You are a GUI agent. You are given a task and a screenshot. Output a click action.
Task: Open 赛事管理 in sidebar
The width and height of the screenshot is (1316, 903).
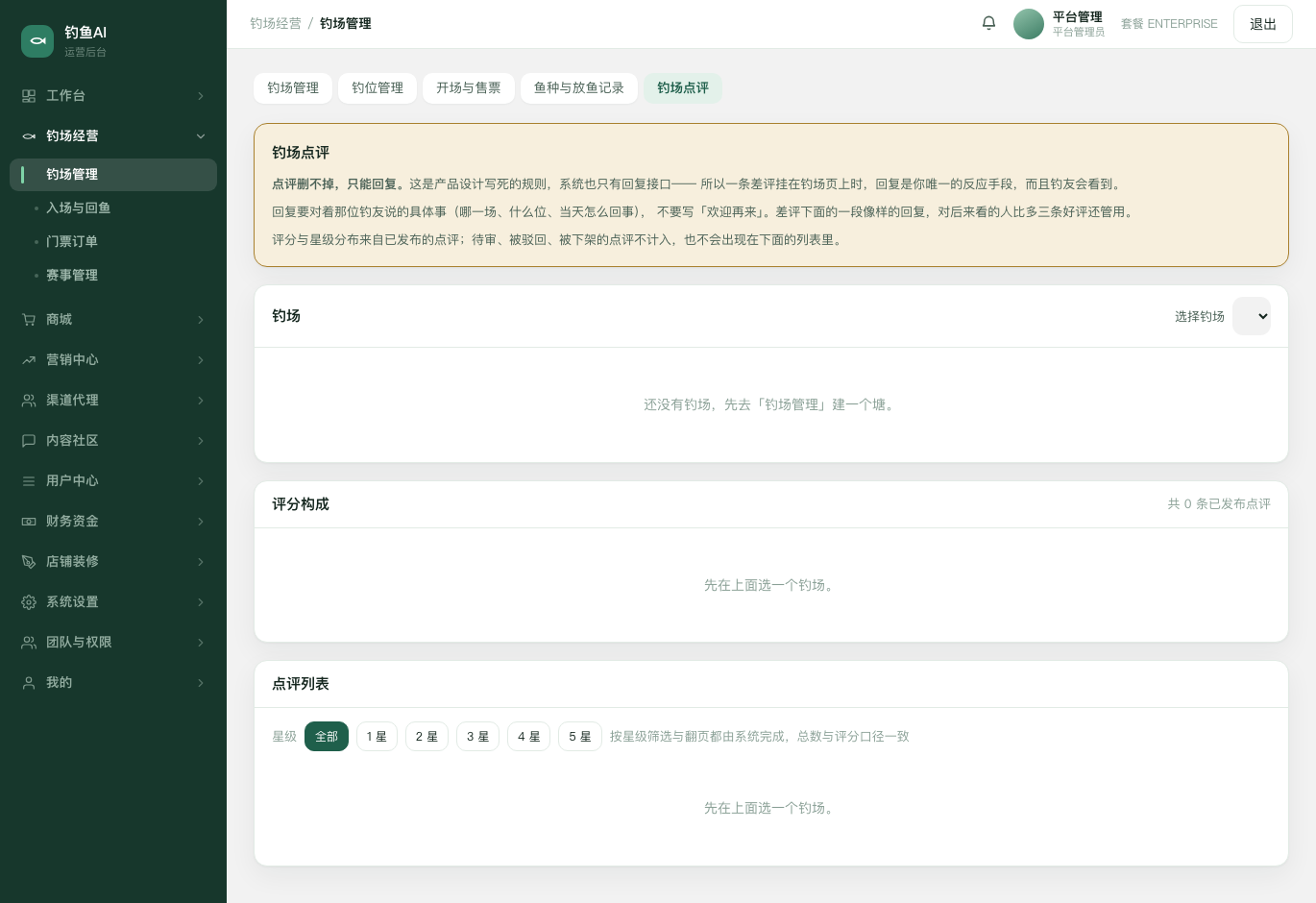click(113, 276)
